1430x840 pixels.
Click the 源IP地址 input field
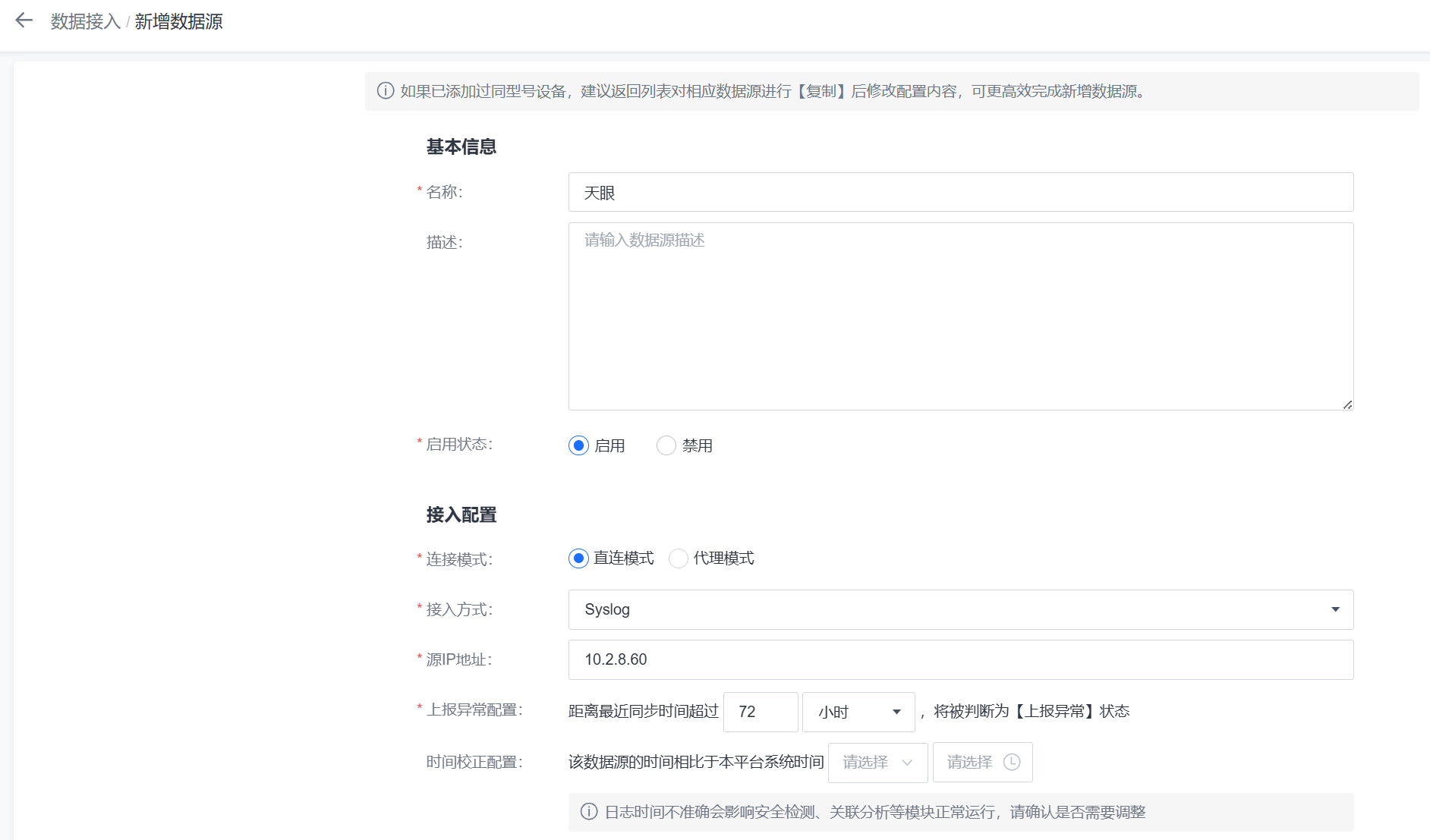click(x=960, y=659)
